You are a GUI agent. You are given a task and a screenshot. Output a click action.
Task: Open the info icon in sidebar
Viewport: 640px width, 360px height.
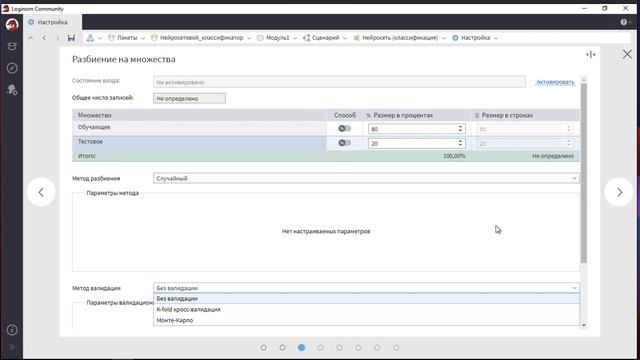pyautogui.click(x=12, y=329)
